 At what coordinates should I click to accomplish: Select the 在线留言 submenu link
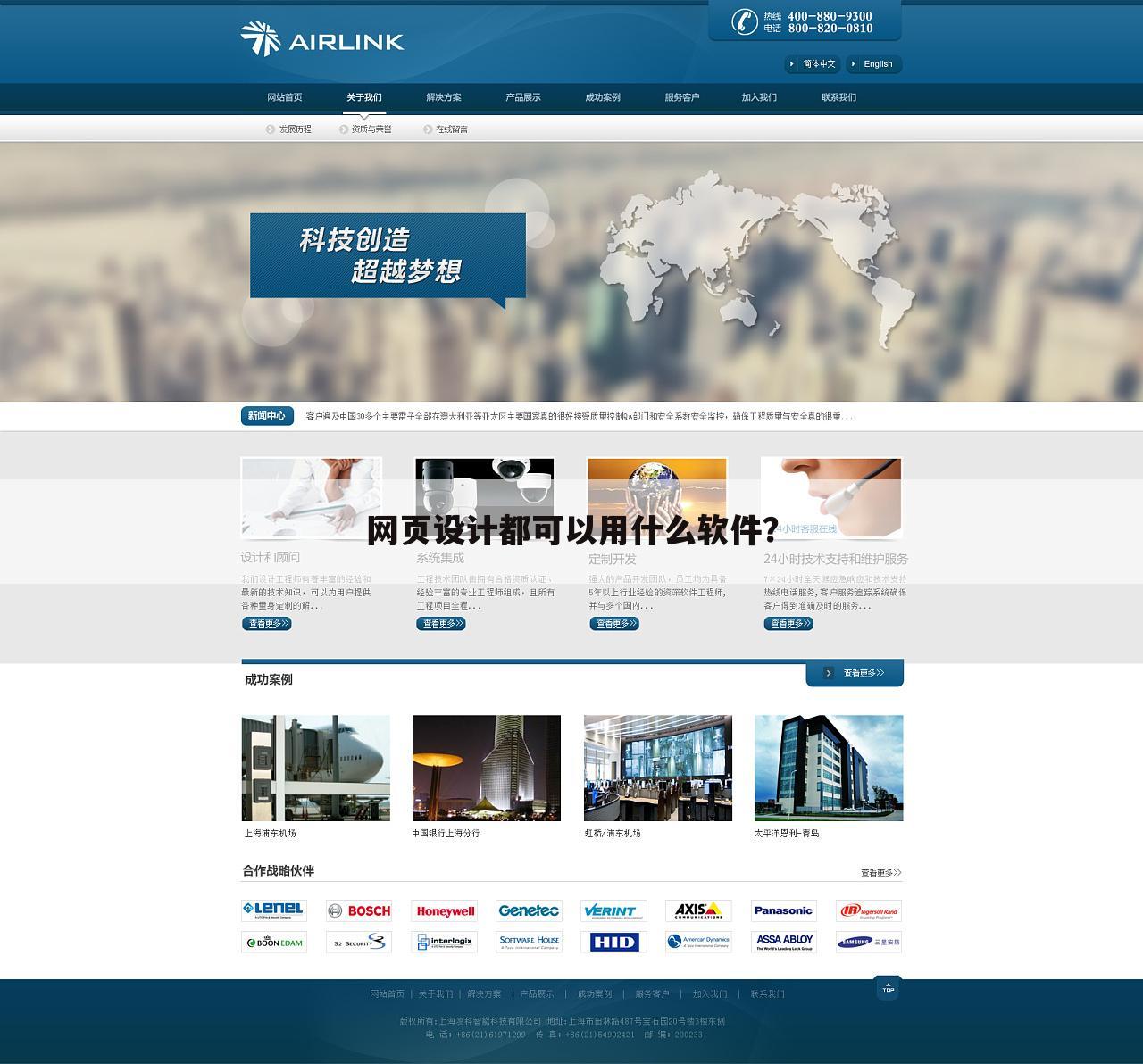[x=446, y=129]
